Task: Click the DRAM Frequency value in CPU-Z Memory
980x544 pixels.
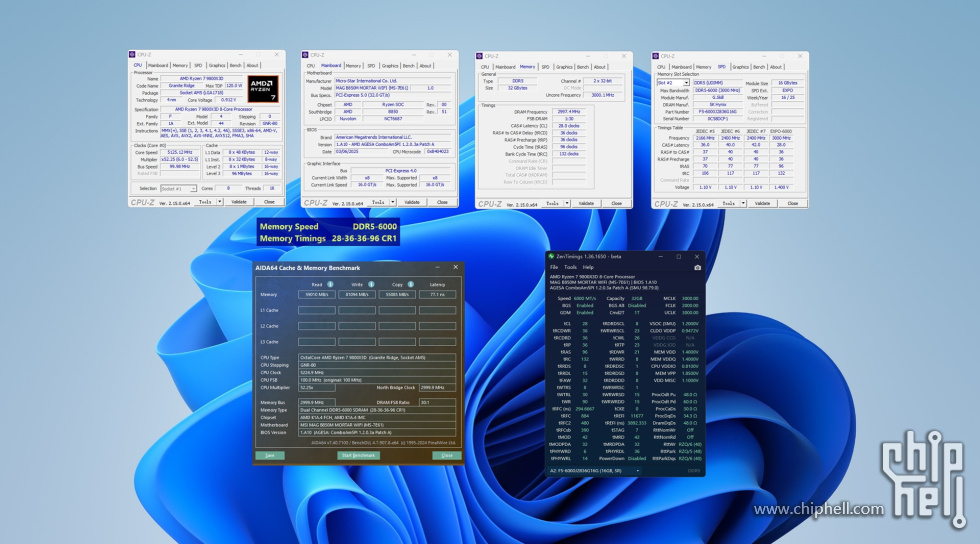Action: coord(569,112)
